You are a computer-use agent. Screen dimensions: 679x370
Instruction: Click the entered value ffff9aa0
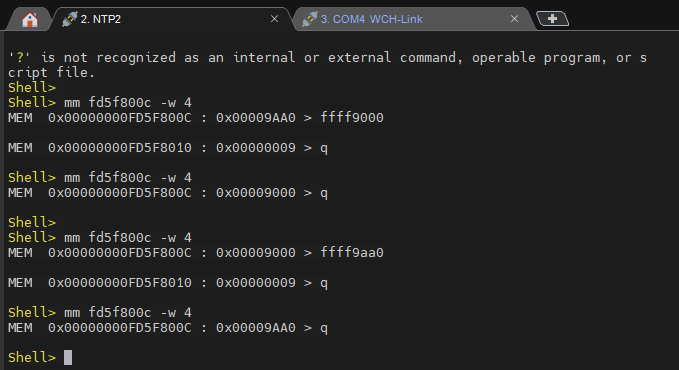click(x=352, y=253)
